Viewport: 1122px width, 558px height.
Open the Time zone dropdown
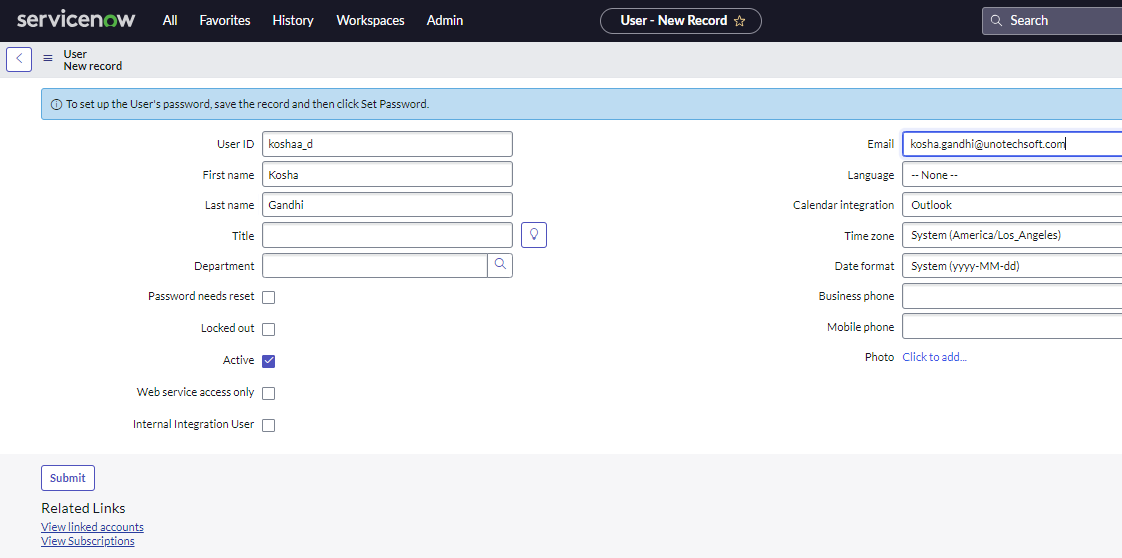point(1010,236)
